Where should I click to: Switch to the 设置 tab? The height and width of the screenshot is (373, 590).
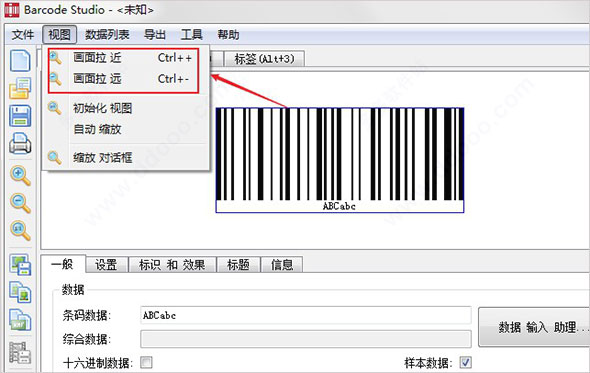pos(106,265)
